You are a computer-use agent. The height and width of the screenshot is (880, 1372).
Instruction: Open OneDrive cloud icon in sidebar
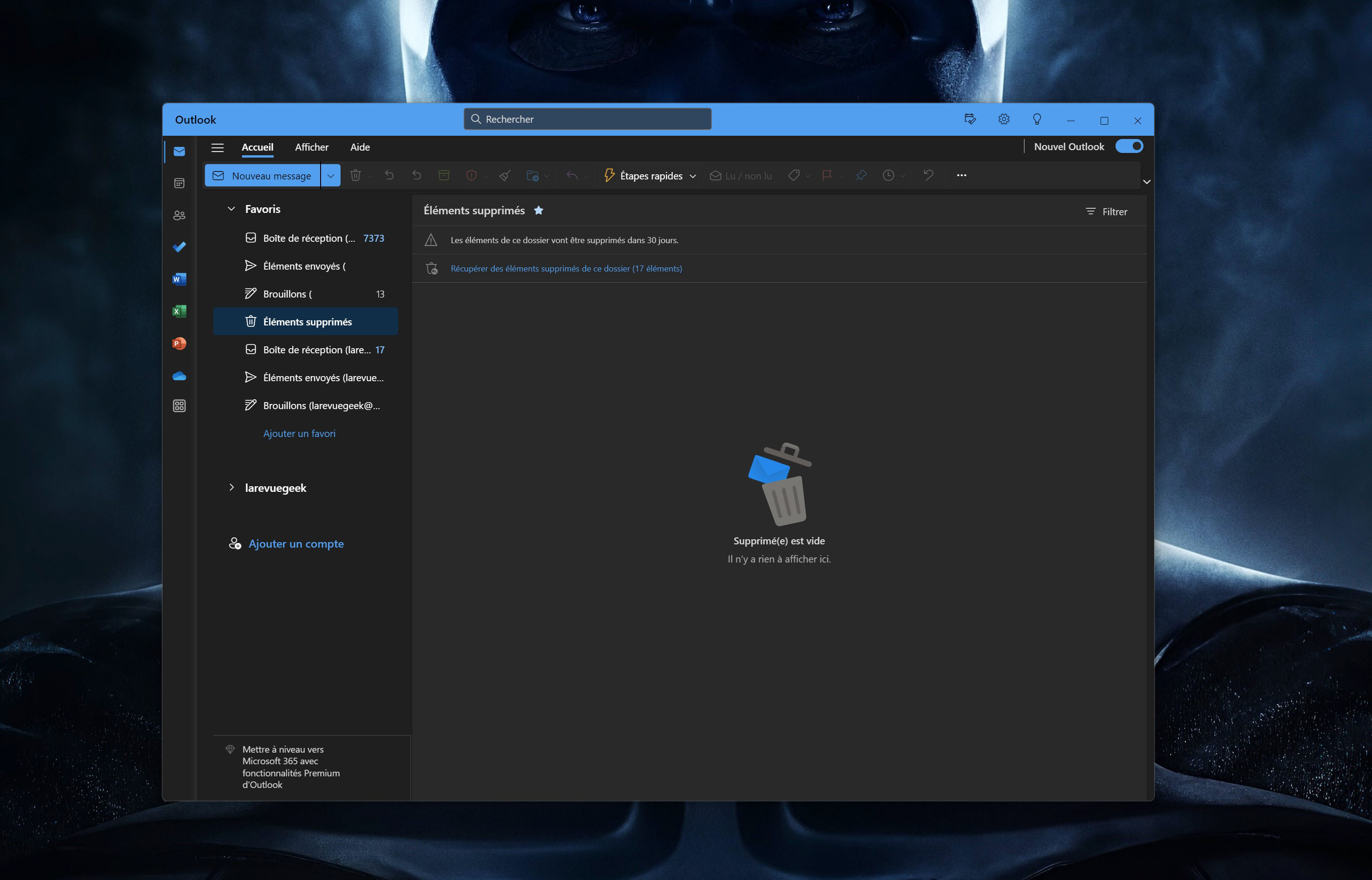pyautogui.click(x=179, y=376)
